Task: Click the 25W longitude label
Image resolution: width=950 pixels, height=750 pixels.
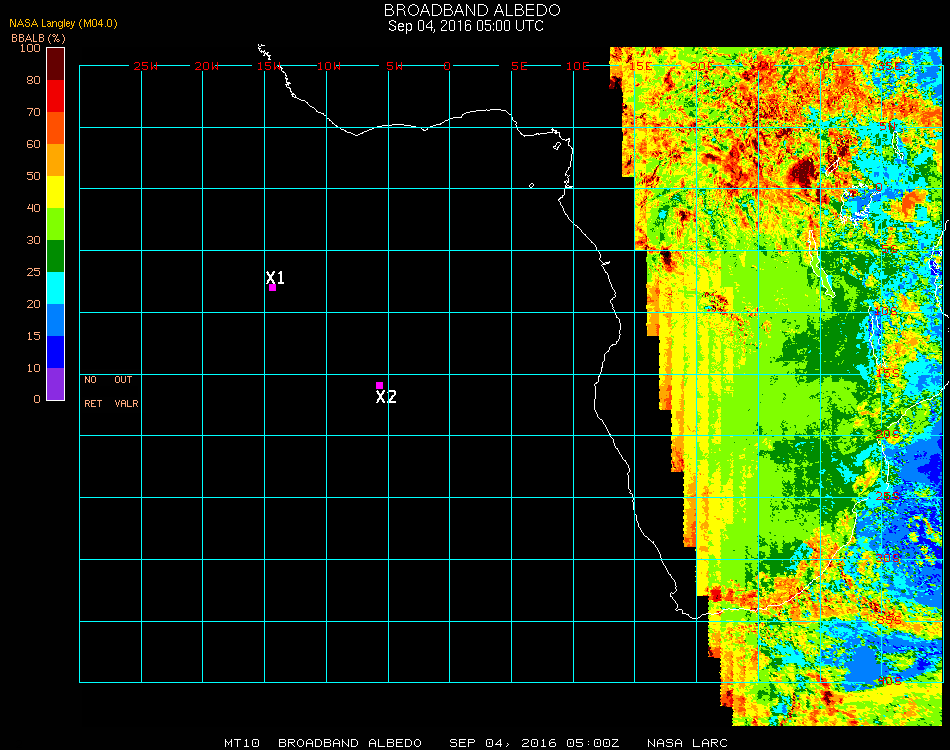Action: 146,66
